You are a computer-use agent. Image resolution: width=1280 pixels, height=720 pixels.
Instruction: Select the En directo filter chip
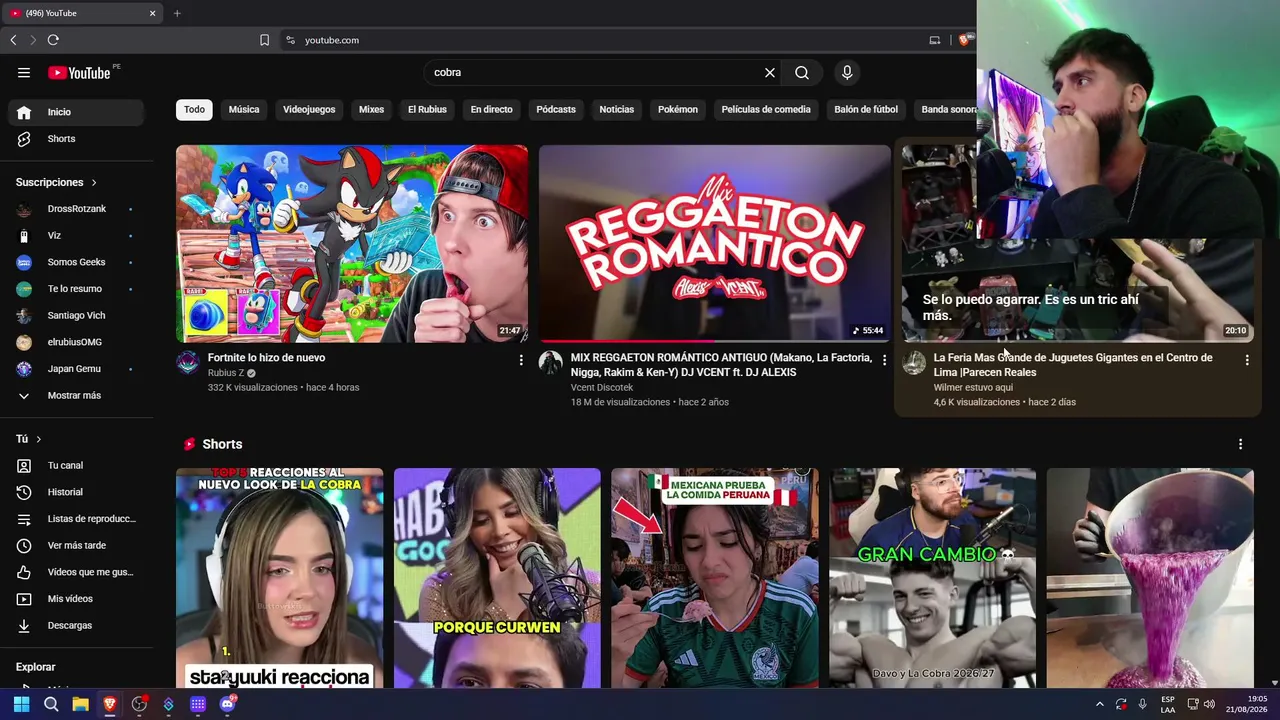[491, 109]
